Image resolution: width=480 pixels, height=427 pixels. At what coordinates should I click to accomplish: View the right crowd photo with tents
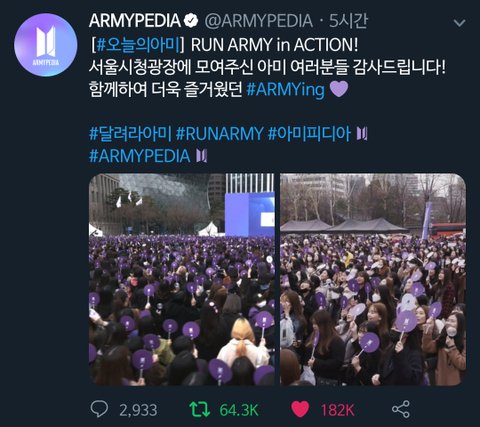coord(373,279)
